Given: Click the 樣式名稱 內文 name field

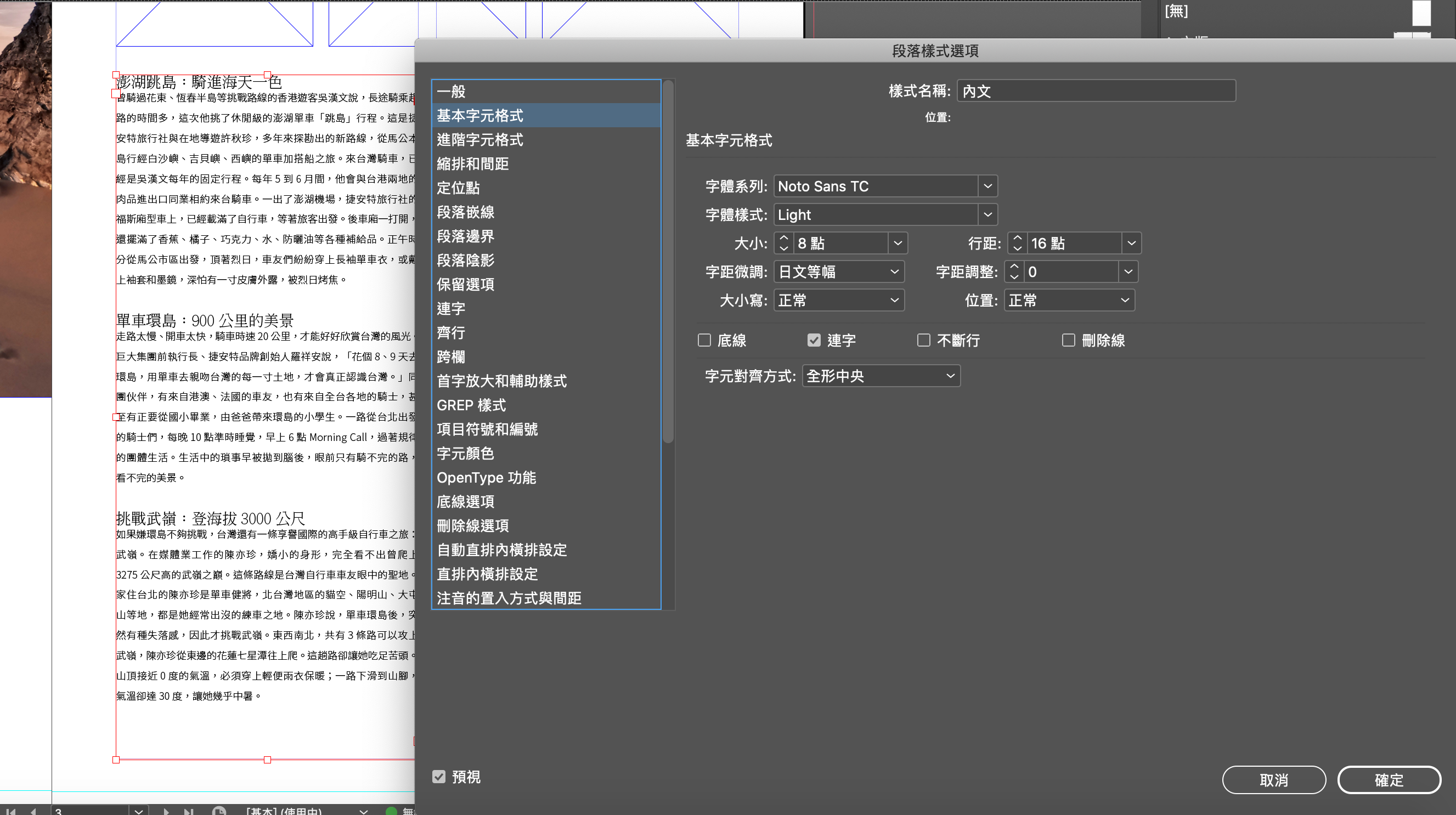Looking at the screenshot, I should tap(1096, 91).
